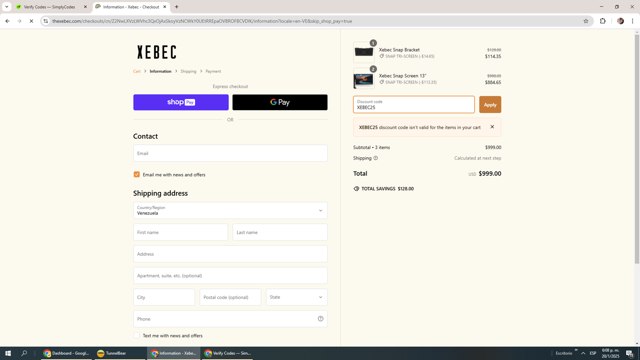Select Information breadcrumb step
Screen dimensions: 640x360
[x=160, y=71]
